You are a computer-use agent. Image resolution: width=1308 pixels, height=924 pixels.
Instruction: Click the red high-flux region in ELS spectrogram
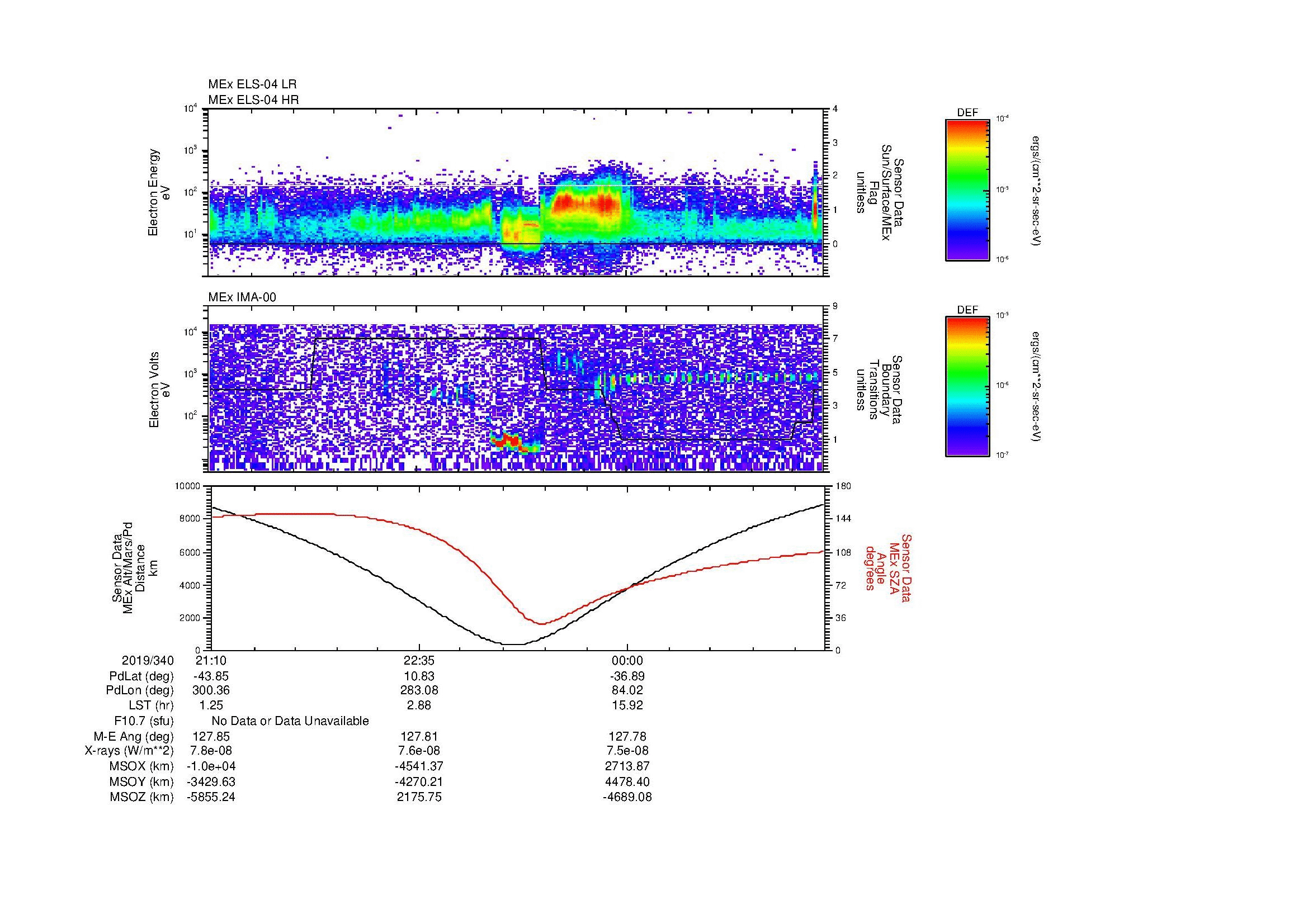tap(587, 203)
